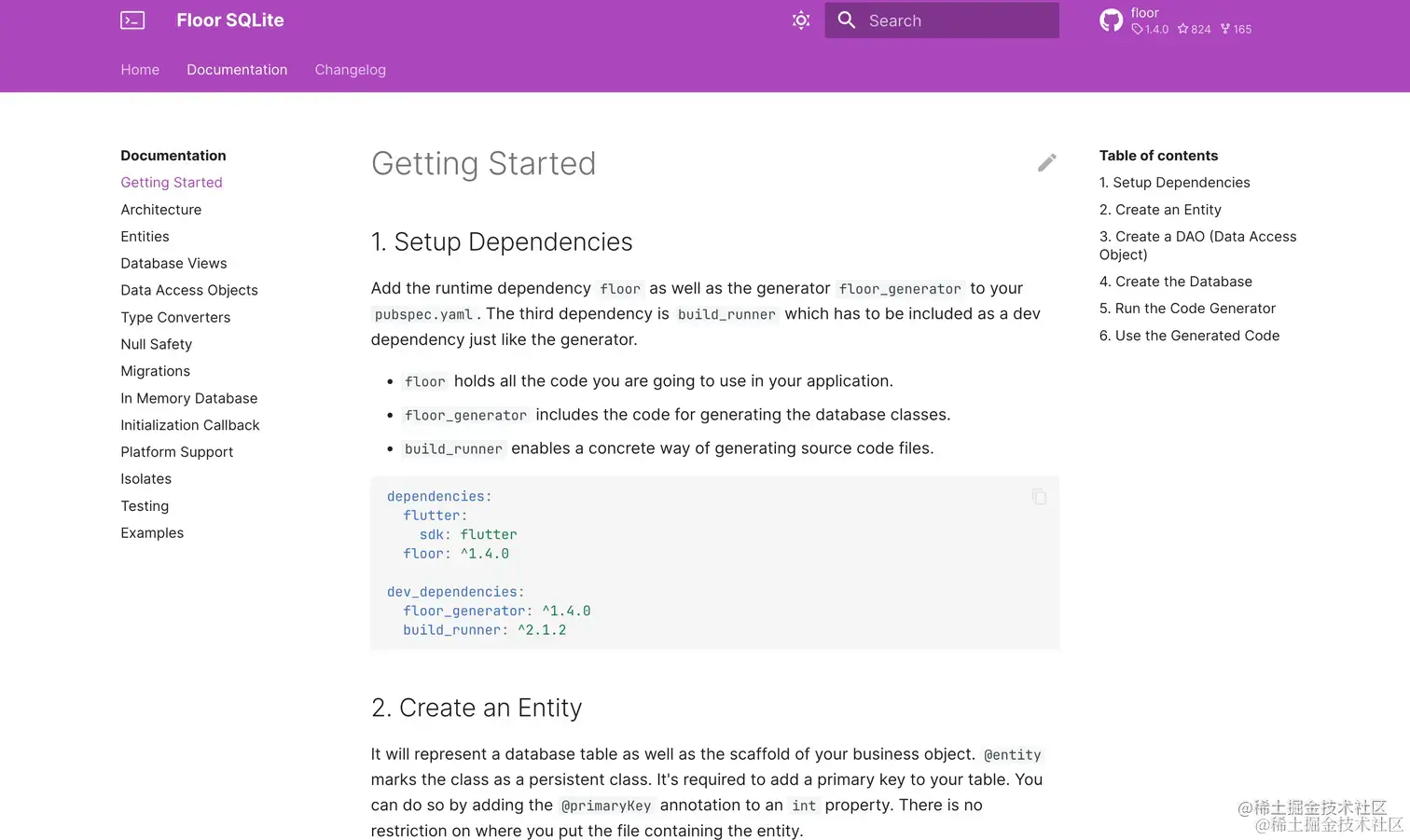
Task: Click the Floor SQLite site title
Action: (230, 21)
